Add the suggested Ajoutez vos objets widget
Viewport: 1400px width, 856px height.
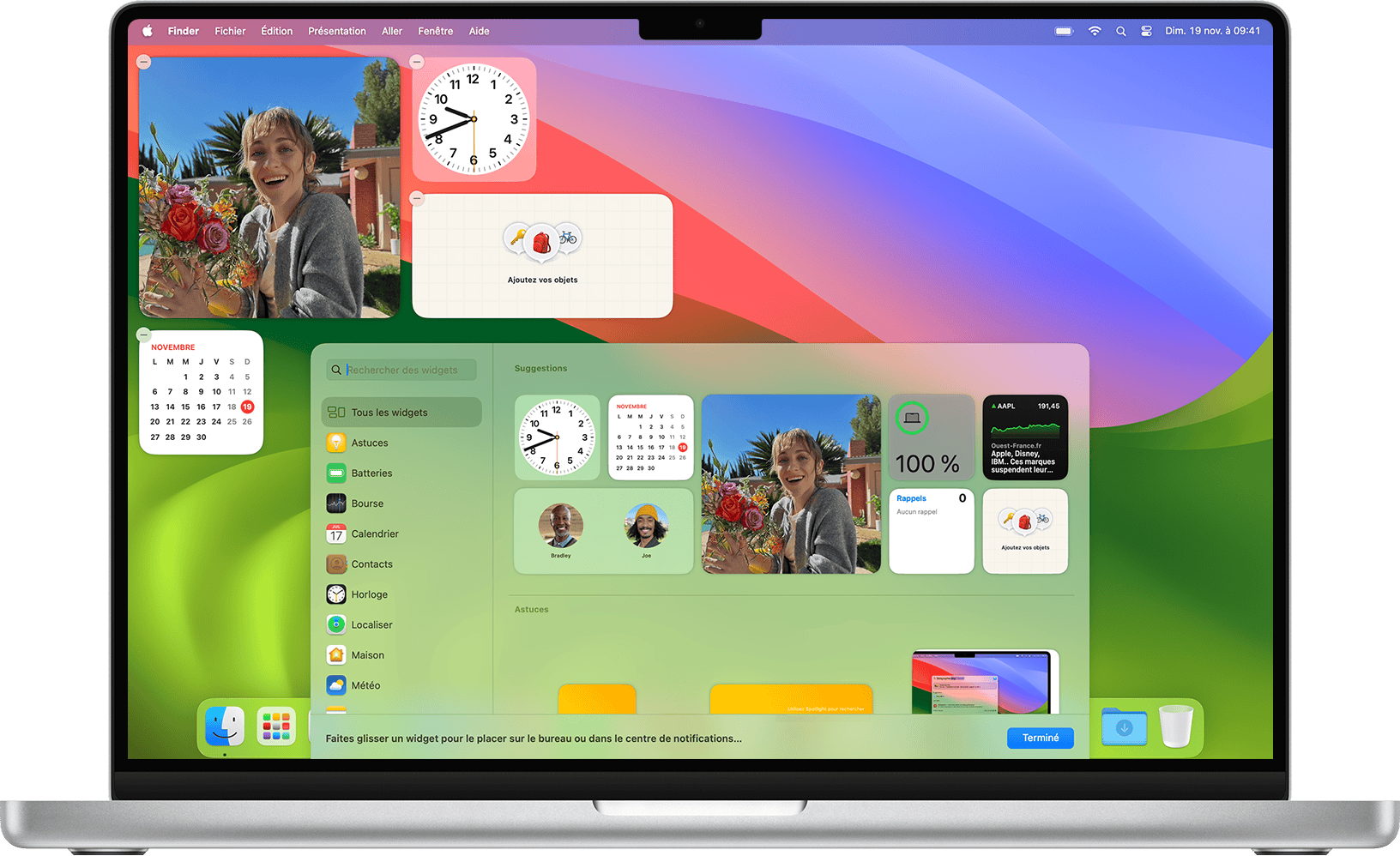1025,531
